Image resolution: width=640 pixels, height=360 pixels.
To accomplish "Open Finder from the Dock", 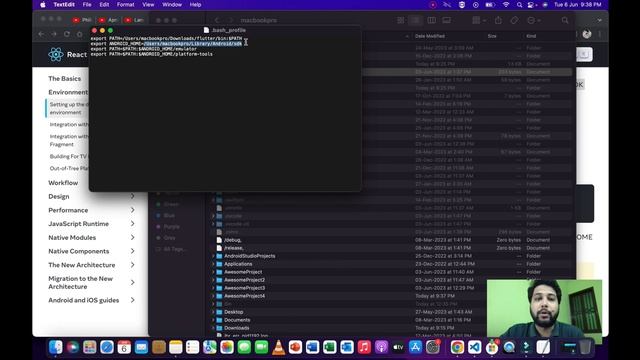I will point(56,347).
